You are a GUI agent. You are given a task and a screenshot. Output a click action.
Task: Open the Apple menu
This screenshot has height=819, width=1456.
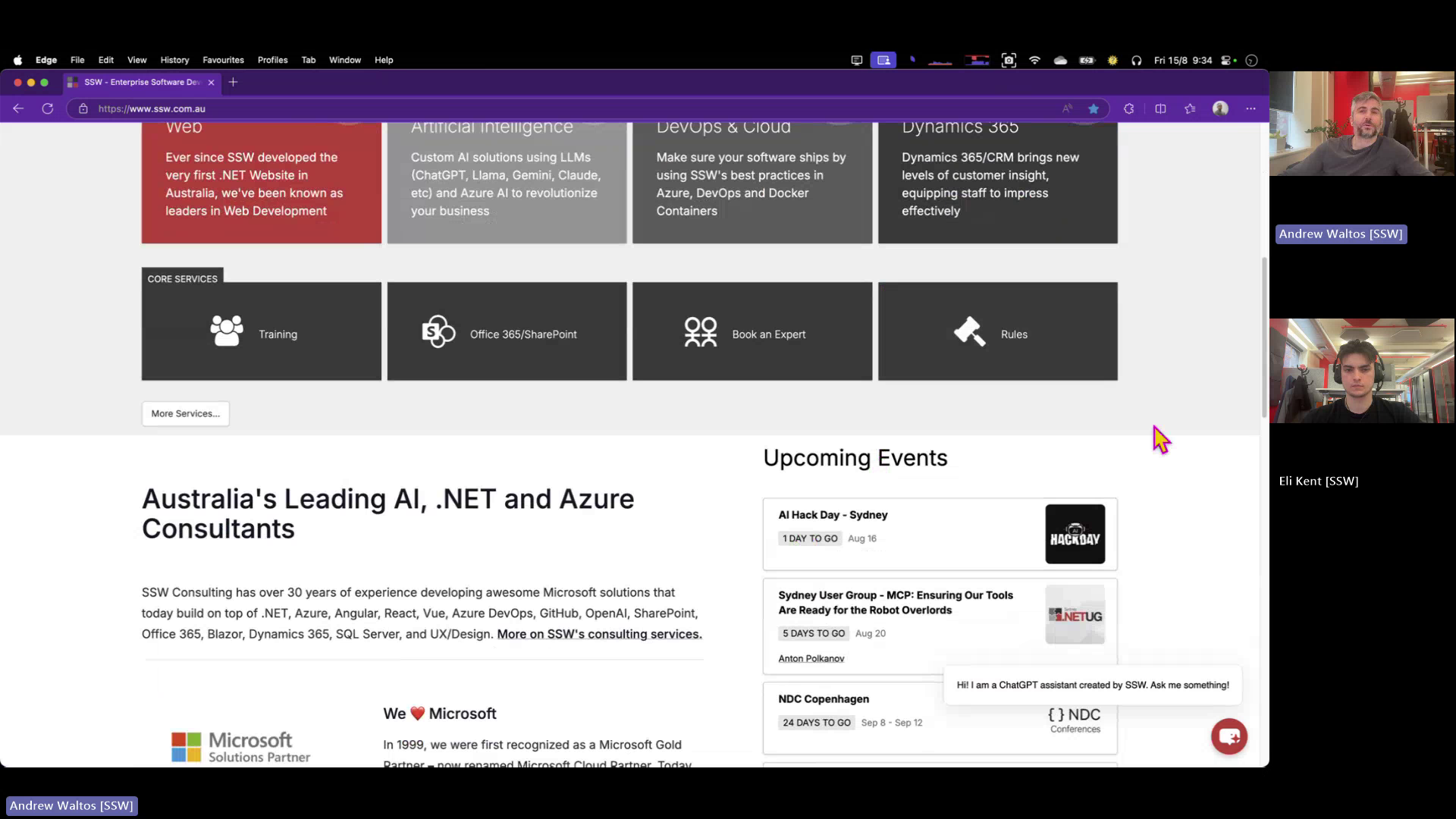coord(17,60)
